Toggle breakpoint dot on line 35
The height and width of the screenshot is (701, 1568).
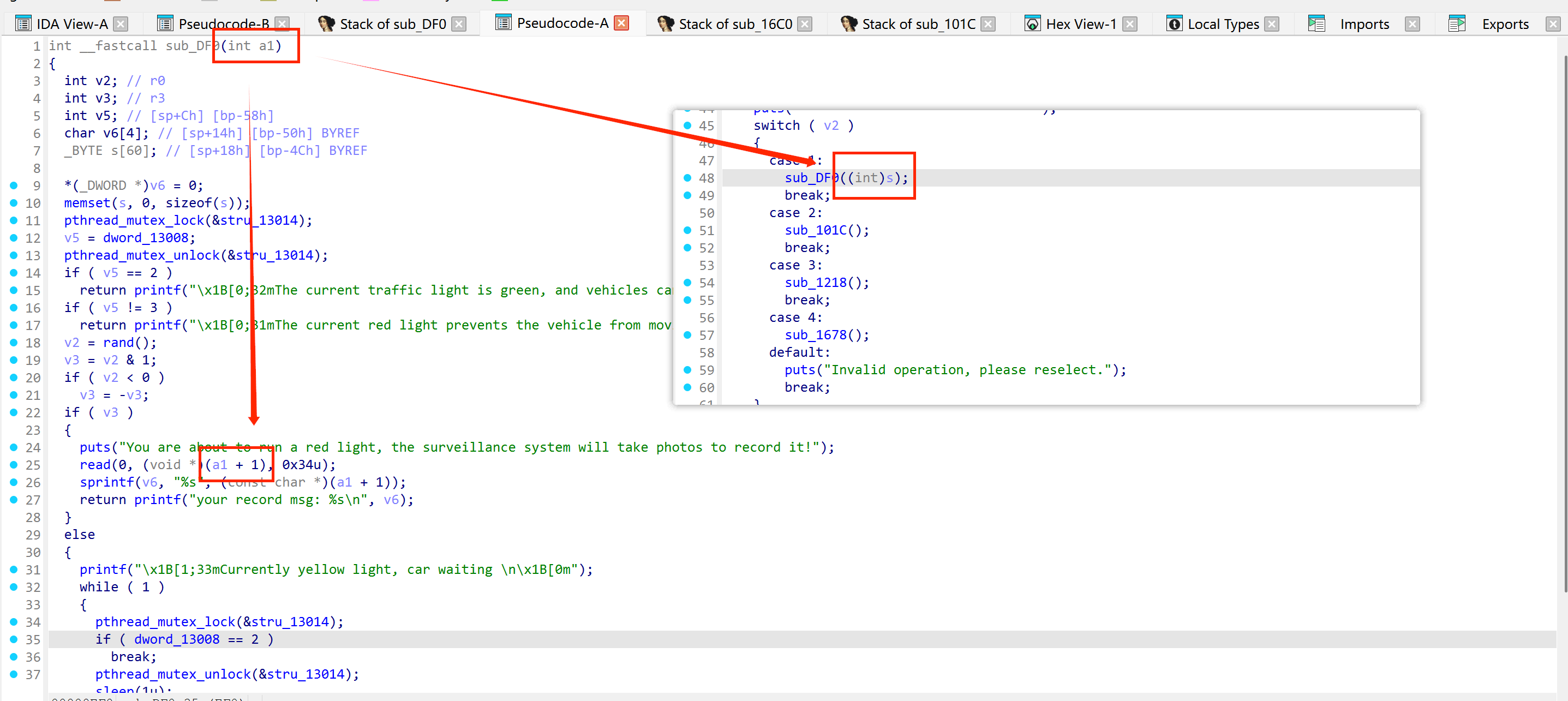coord(14,639)
